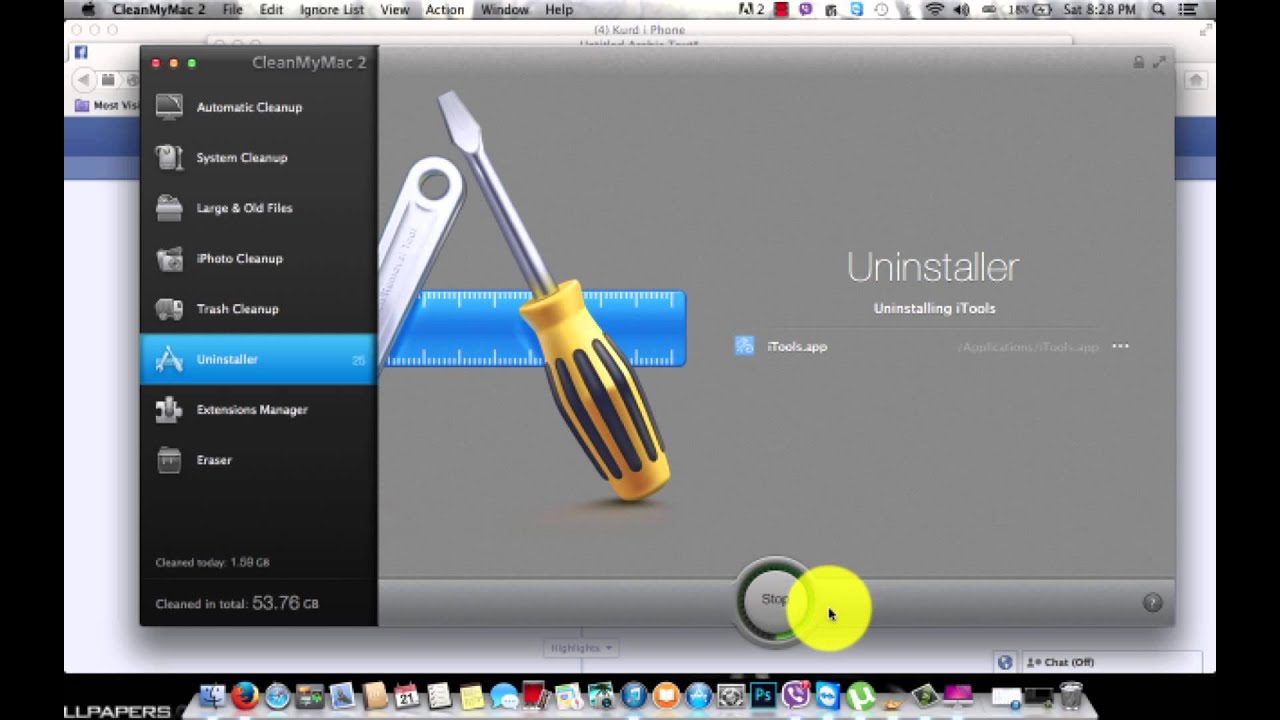Open Trash in the Dock
This screenshot has height=720, width=1280.
(x=1071, y=696)
